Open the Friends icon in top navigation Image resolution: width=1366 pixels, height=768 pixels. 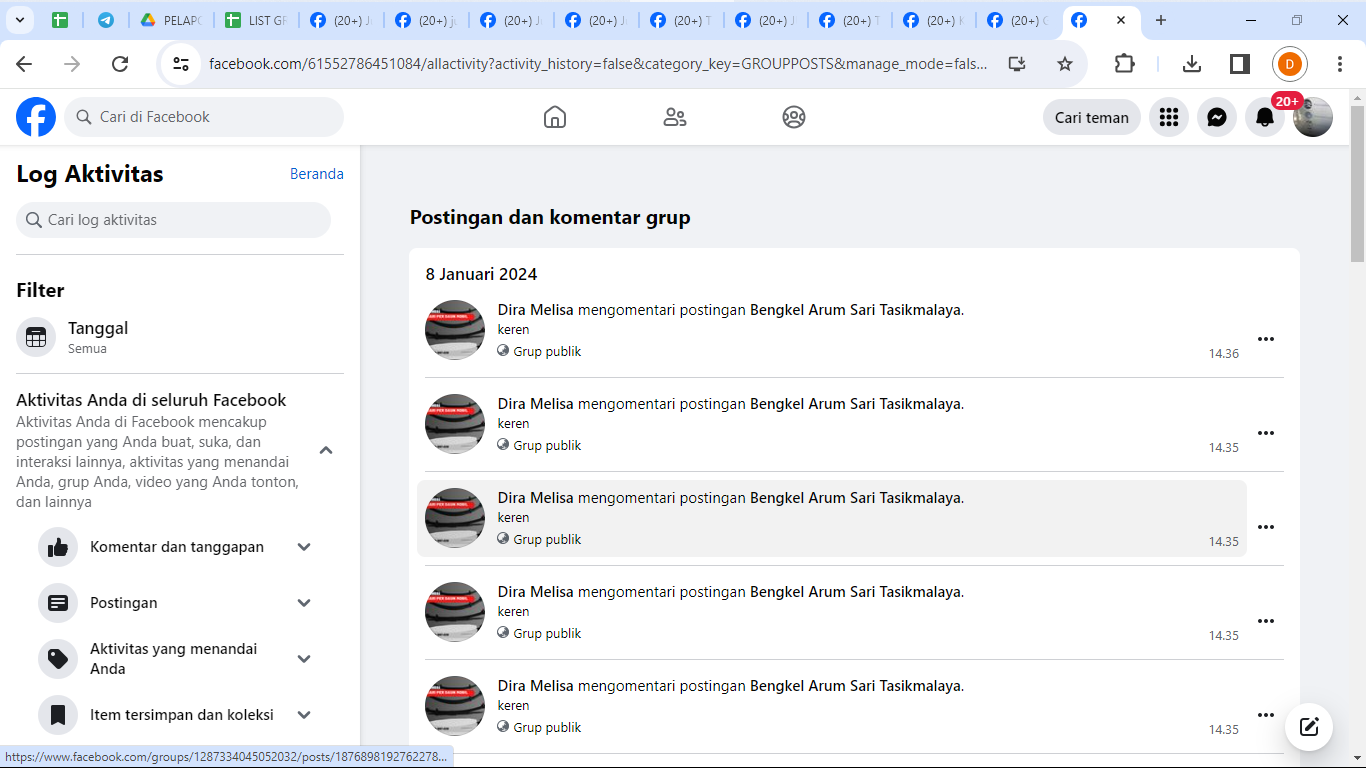pos(675,117)
